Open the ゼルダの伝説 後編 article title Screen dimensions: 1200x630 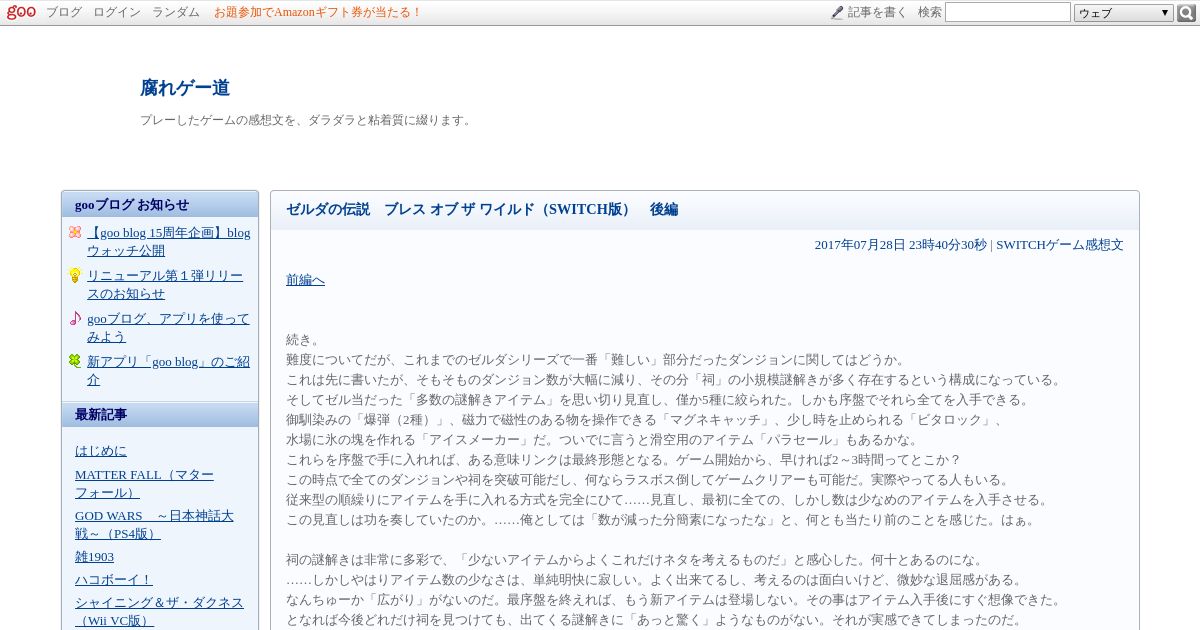click(482, 209)
